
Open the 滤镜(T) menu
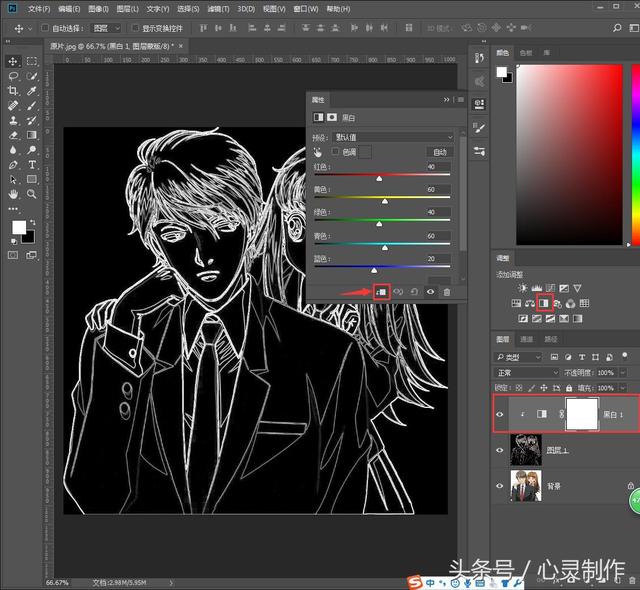click(218, 9)
